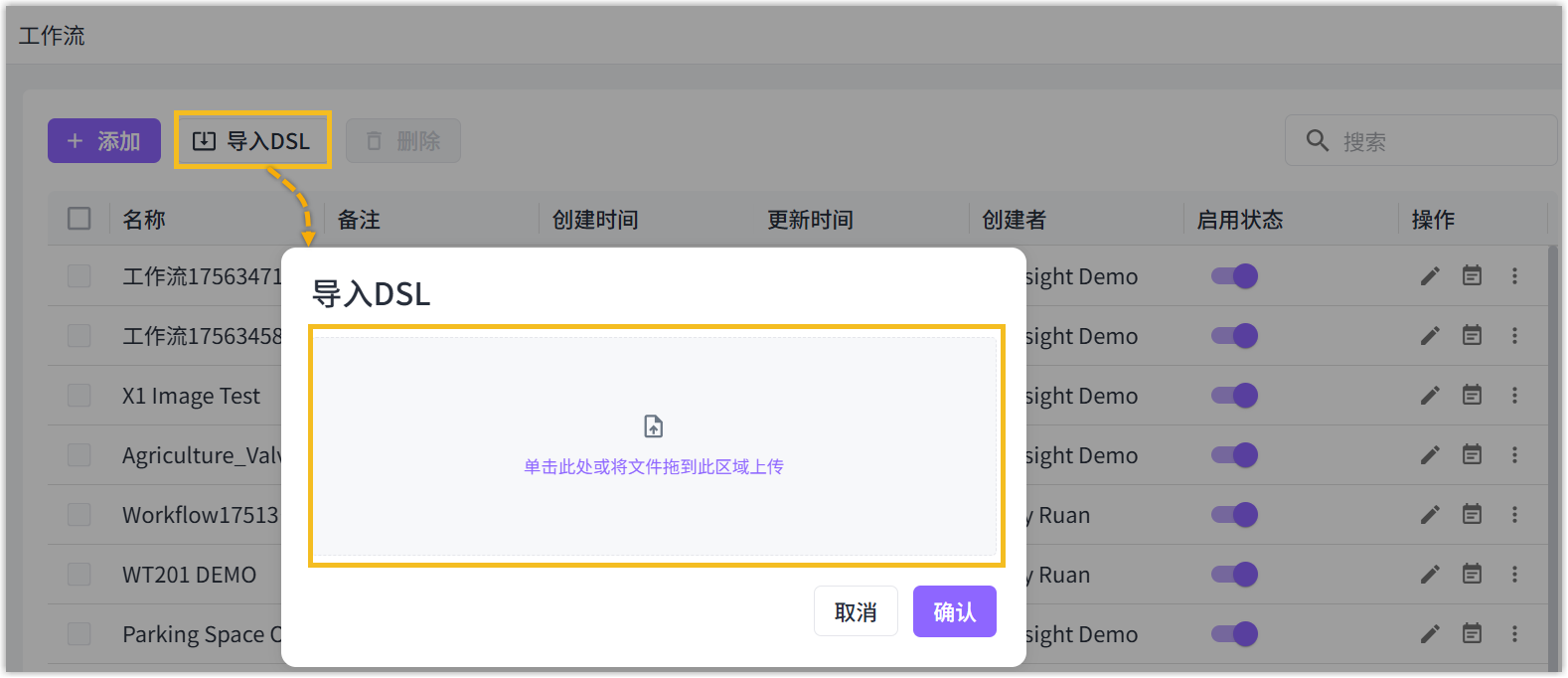
Task: Open log icon for Agriculture_Valv row
Action: point(1472,455)
